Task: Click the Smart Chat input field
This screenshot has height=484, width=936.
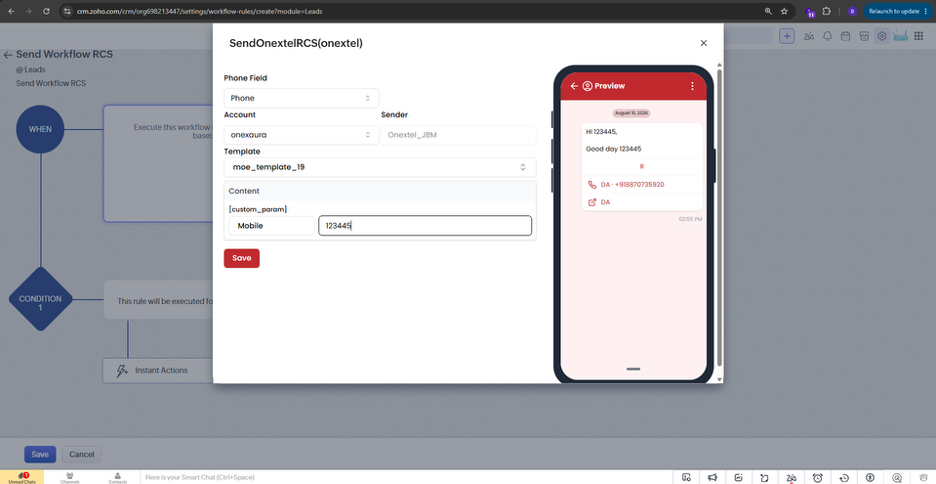Action: pyautogui.click(x=406, y=477)
